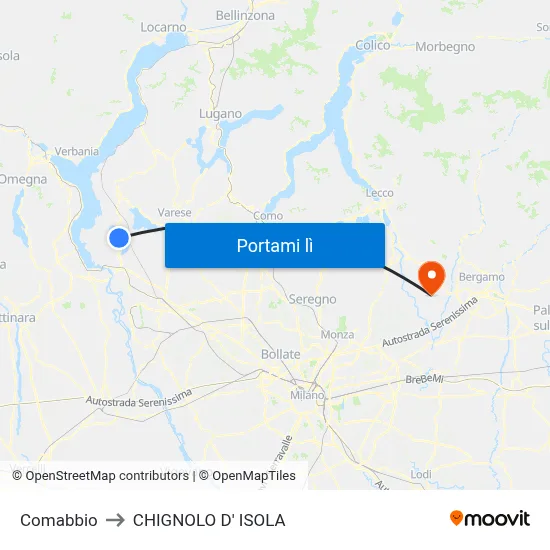Click the Varese city label
Screen dimensions: 550x550
click(x=174, y=213)
